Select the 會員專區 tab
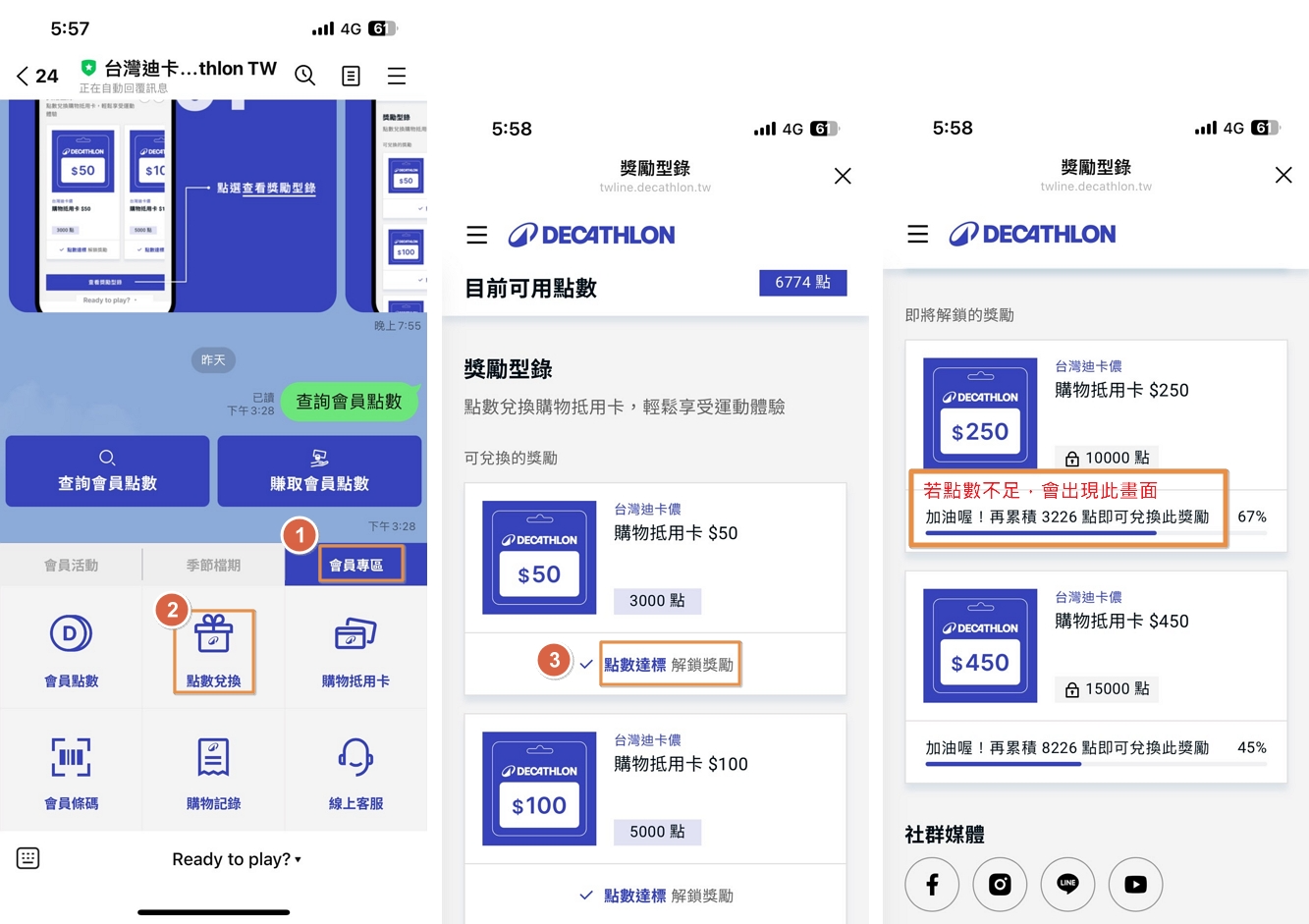 coord(355,565)
